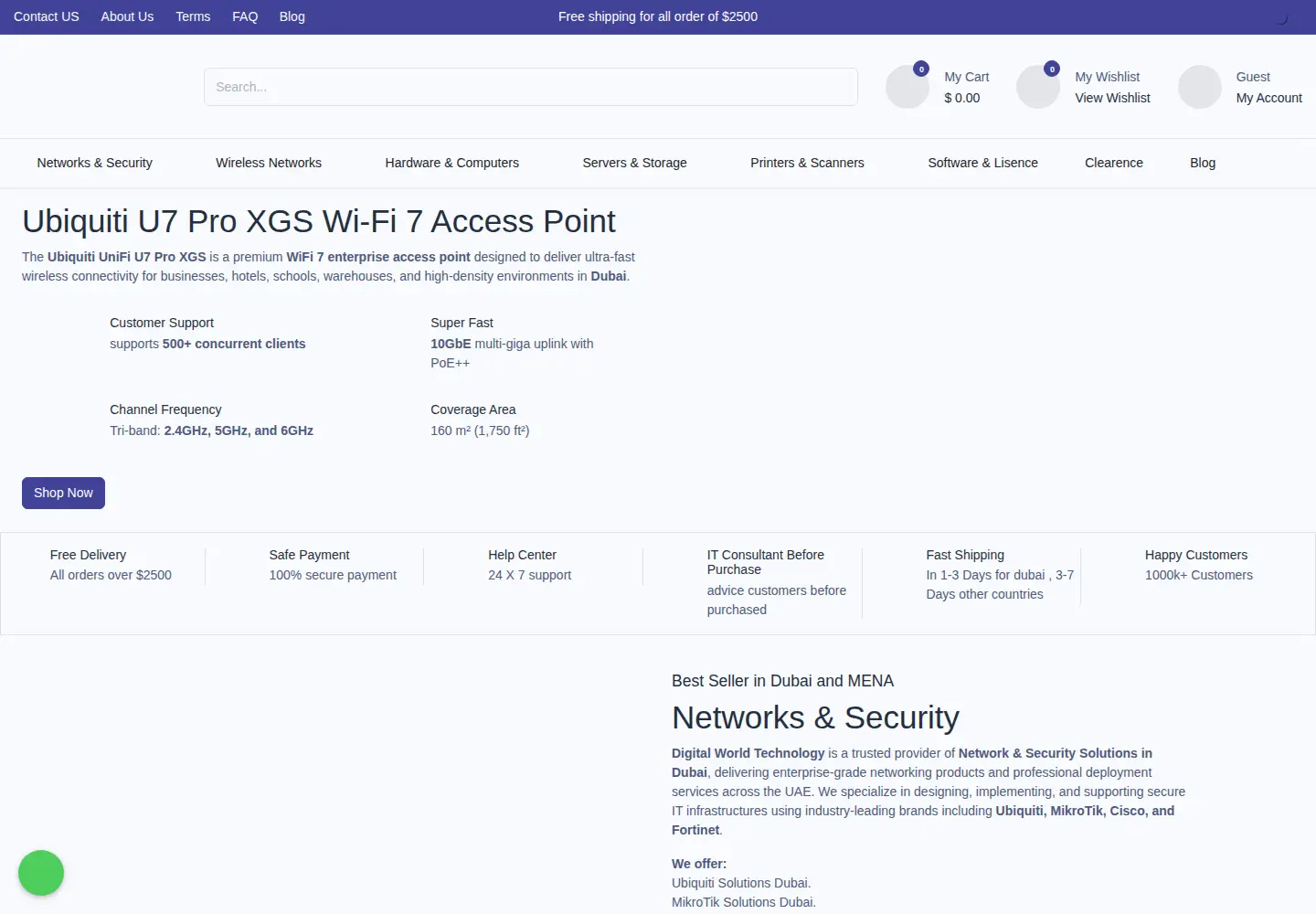The height and width of the screenshot is (914, 1316).
Task: Click View Wishlist
Action: tap(1112, 98)
